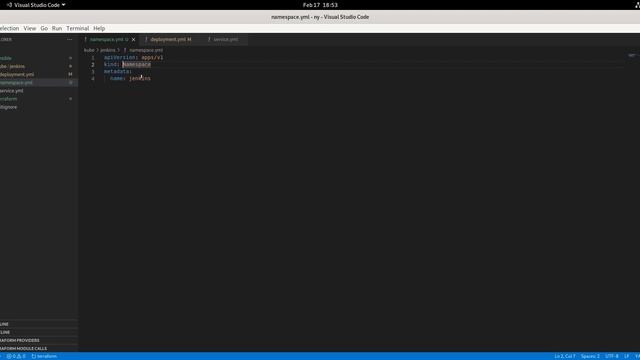Open Explorer more actions ellipsis
The image size is (640, 360).
70,40
